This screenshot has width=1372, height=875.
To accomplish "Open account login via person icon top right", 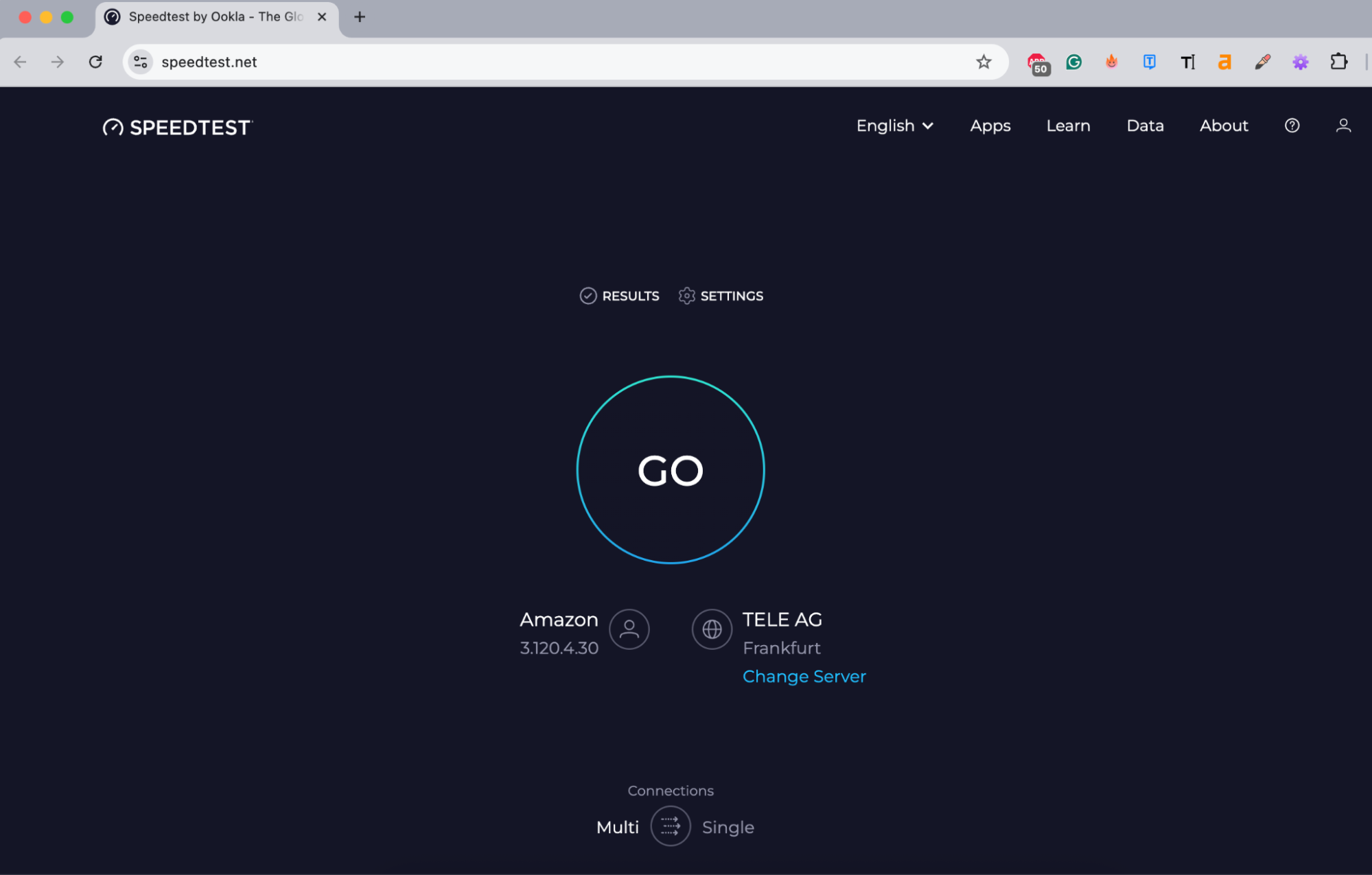I will [x=1343, y=126].
